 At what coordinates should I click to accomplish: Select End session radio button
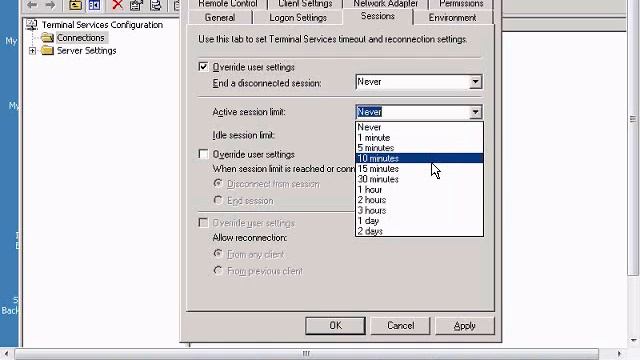point(218,200)
